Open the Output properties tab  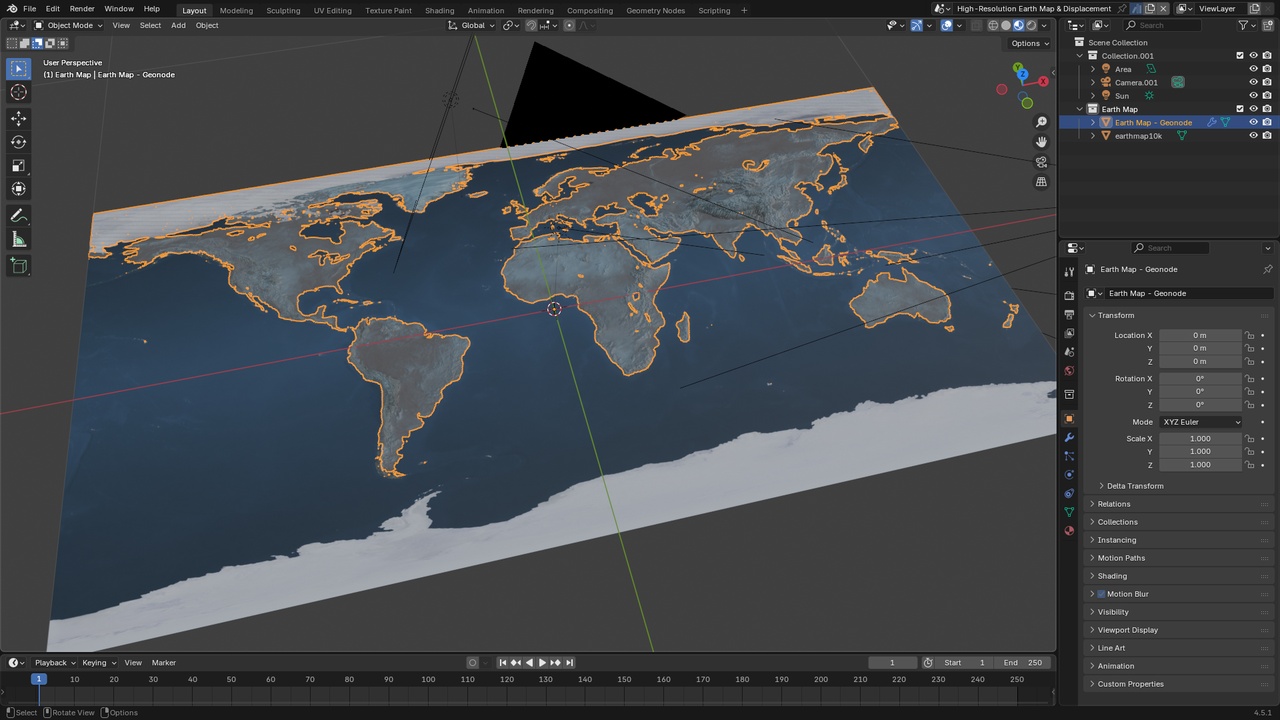coord(1069,315)
